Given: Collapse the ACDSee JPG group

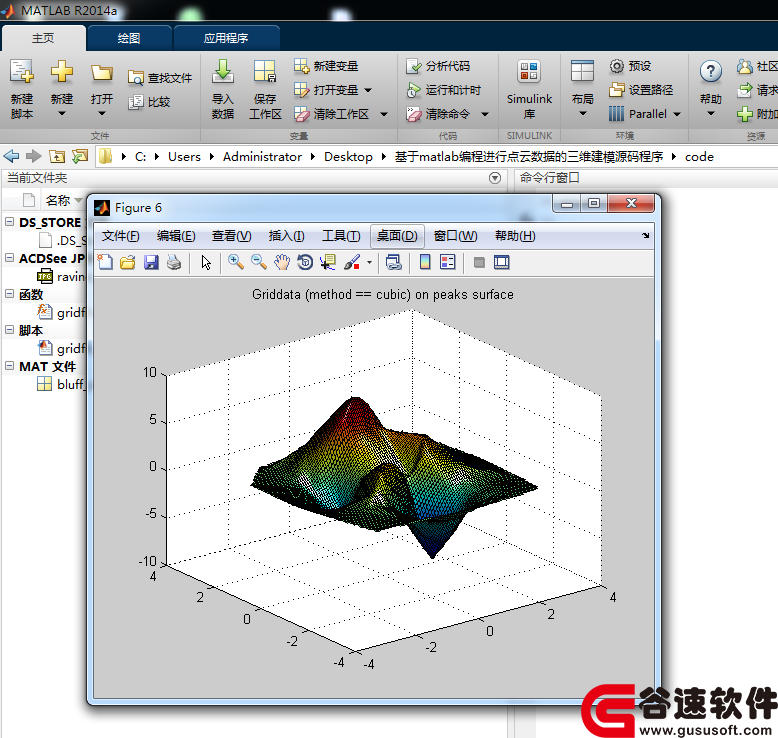Looking at the screenshot, I should 9,258.
